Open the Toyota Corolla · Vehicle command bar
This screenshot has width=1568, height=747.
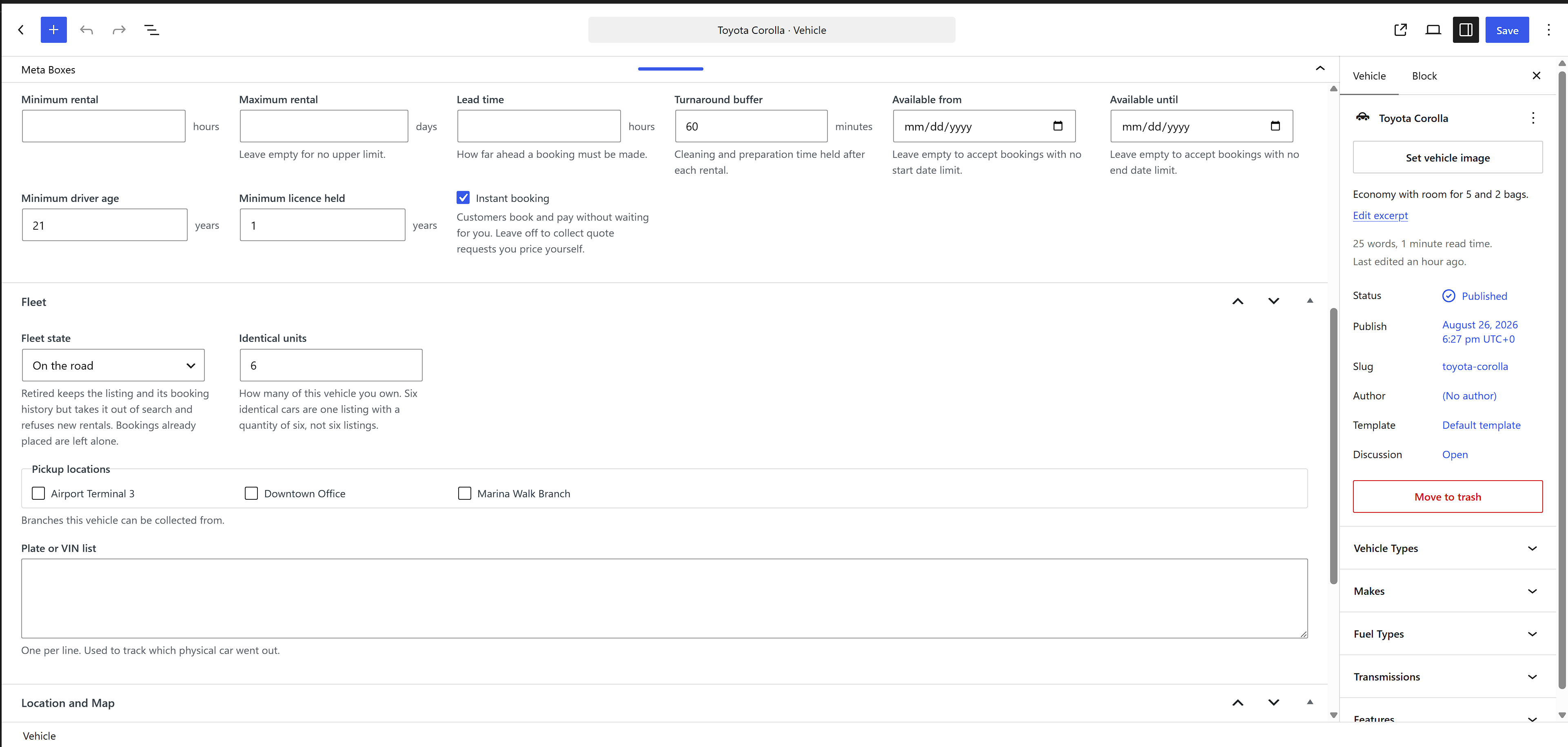click(771, 30)
